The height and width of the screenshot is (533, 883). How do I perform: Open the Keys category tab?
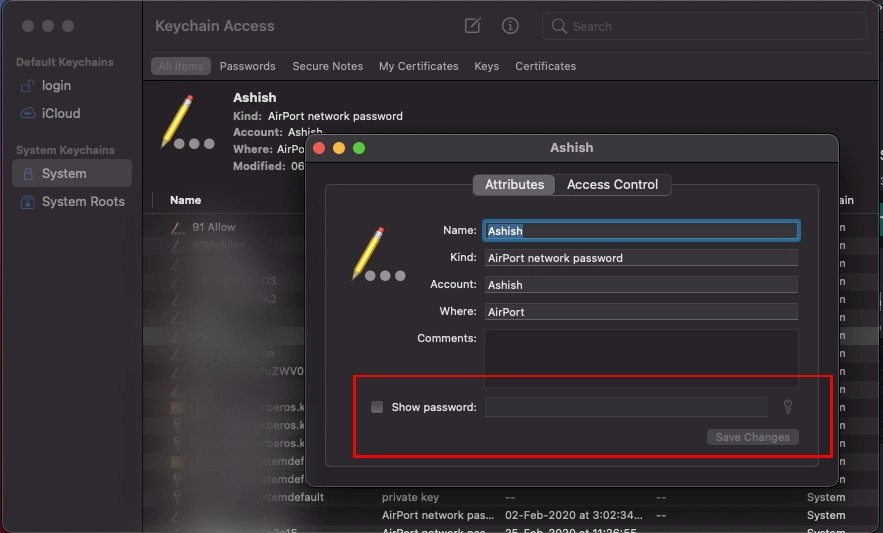[487, 66]
